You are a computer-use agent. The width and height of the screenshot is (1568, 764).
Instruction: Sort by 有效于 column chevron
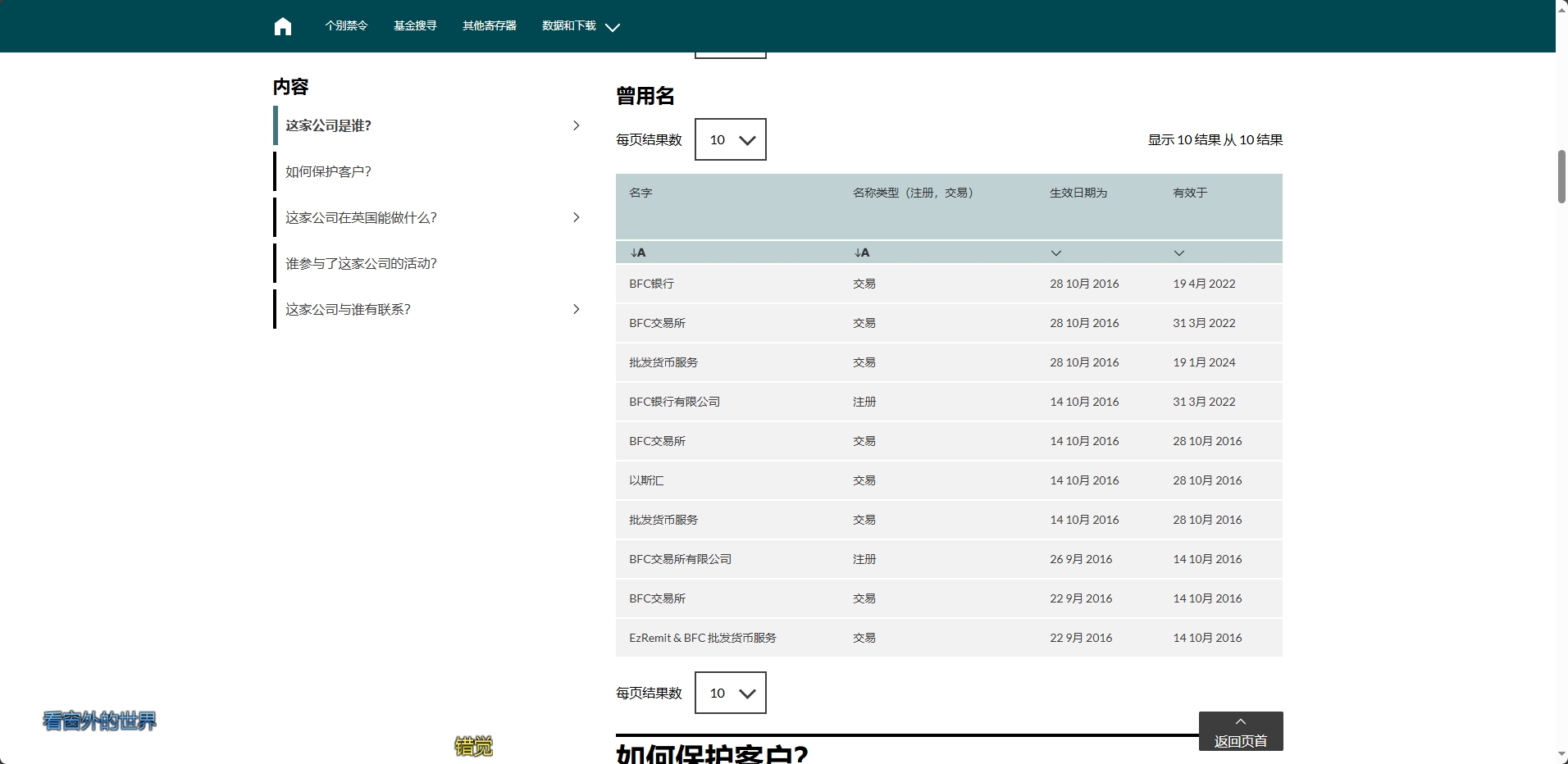pos(1179,253)
